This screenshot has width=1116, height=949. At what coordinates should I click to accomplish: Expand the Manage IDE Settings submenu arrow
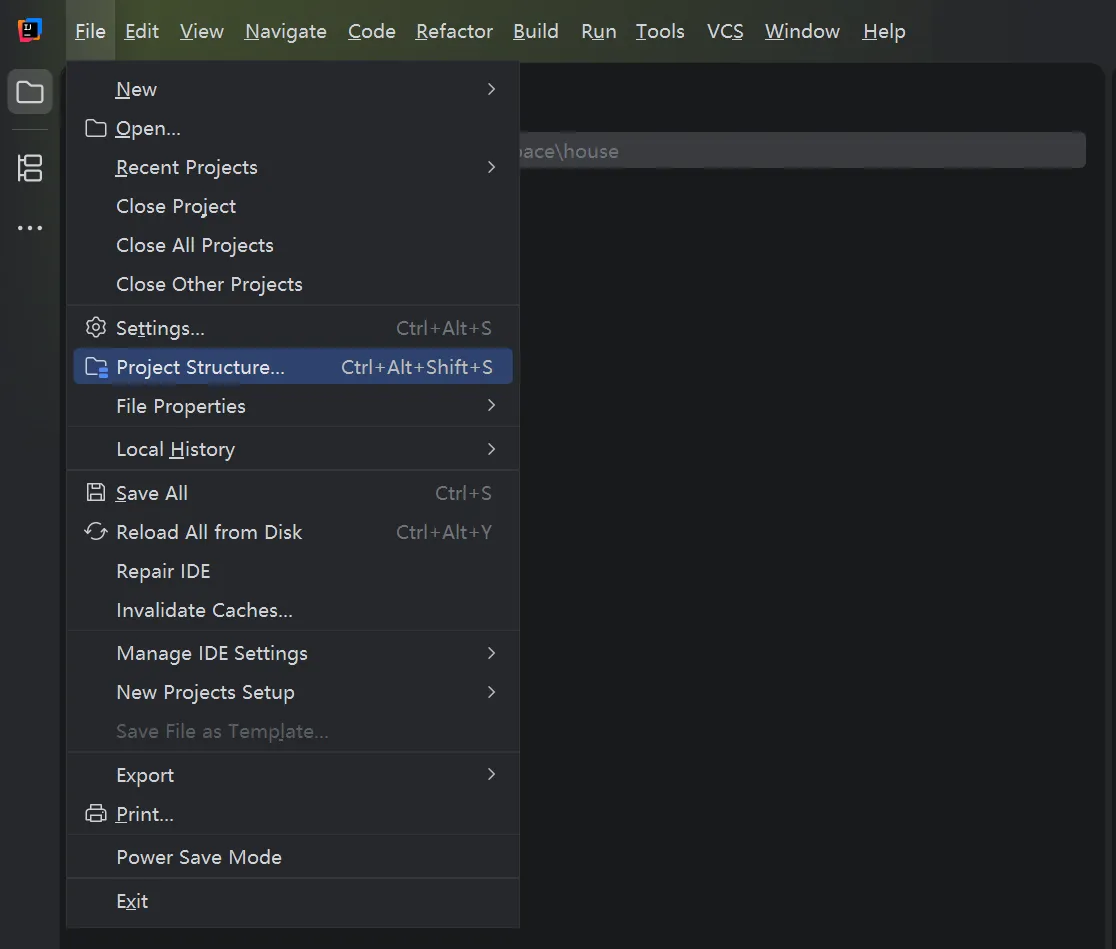(x=491, y=653)
